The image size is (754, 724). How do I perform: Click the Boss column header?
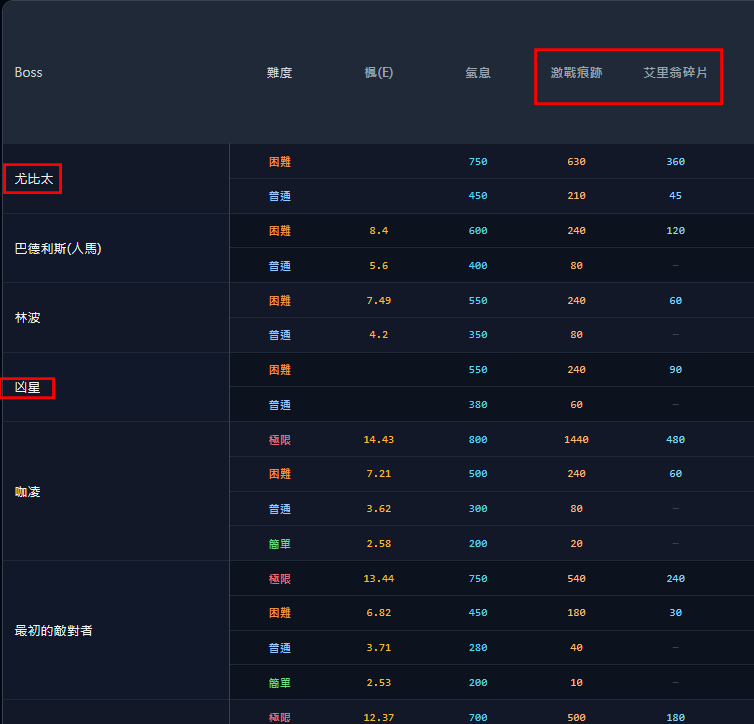[x=28, y=73]
